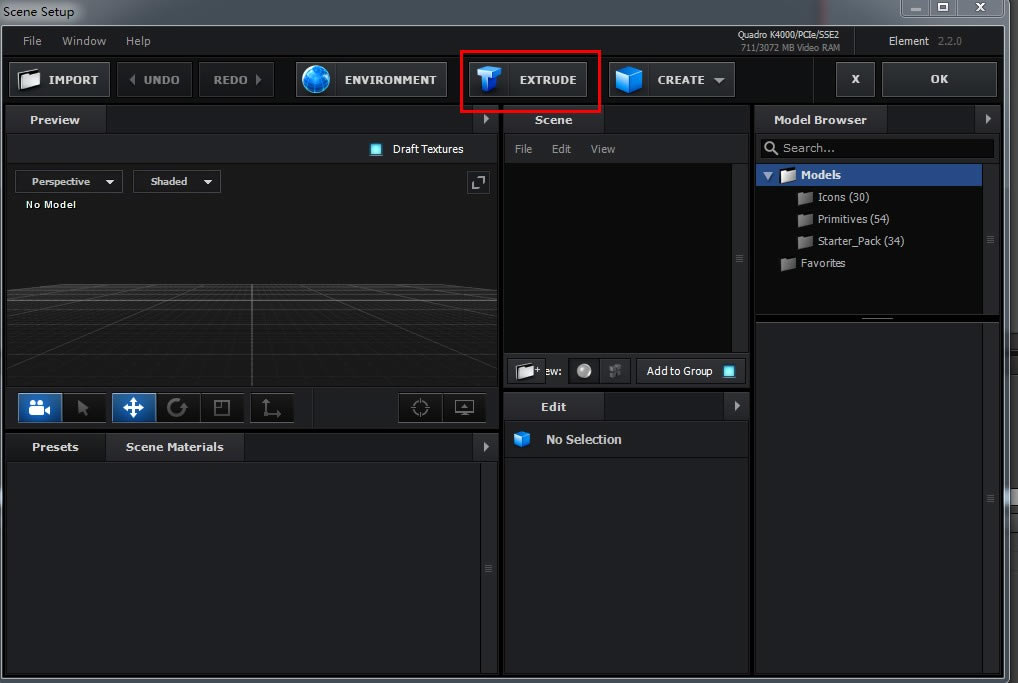Toggle the Draft Textures checkbox
This screenshot has width=1018, height=683.
pos(376,149)
